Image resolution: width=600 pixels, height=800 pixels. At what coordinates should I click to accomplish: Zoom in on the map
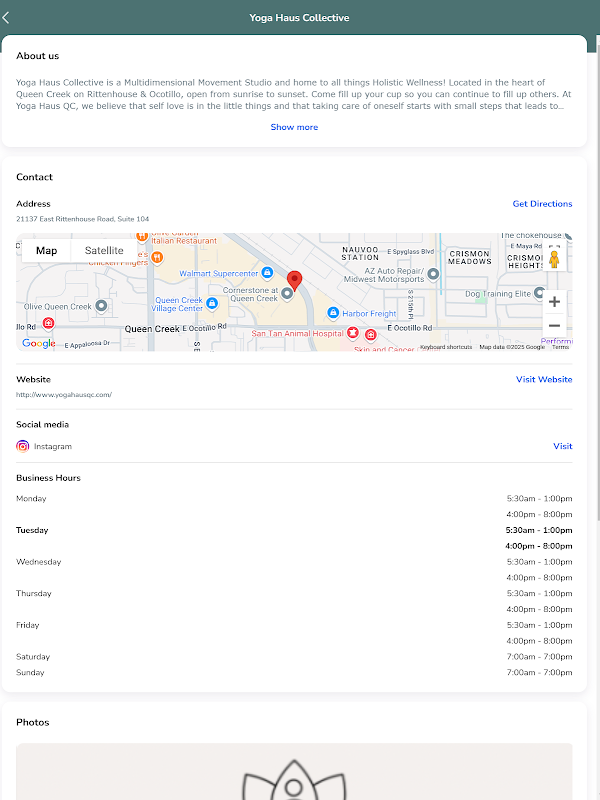554,301
